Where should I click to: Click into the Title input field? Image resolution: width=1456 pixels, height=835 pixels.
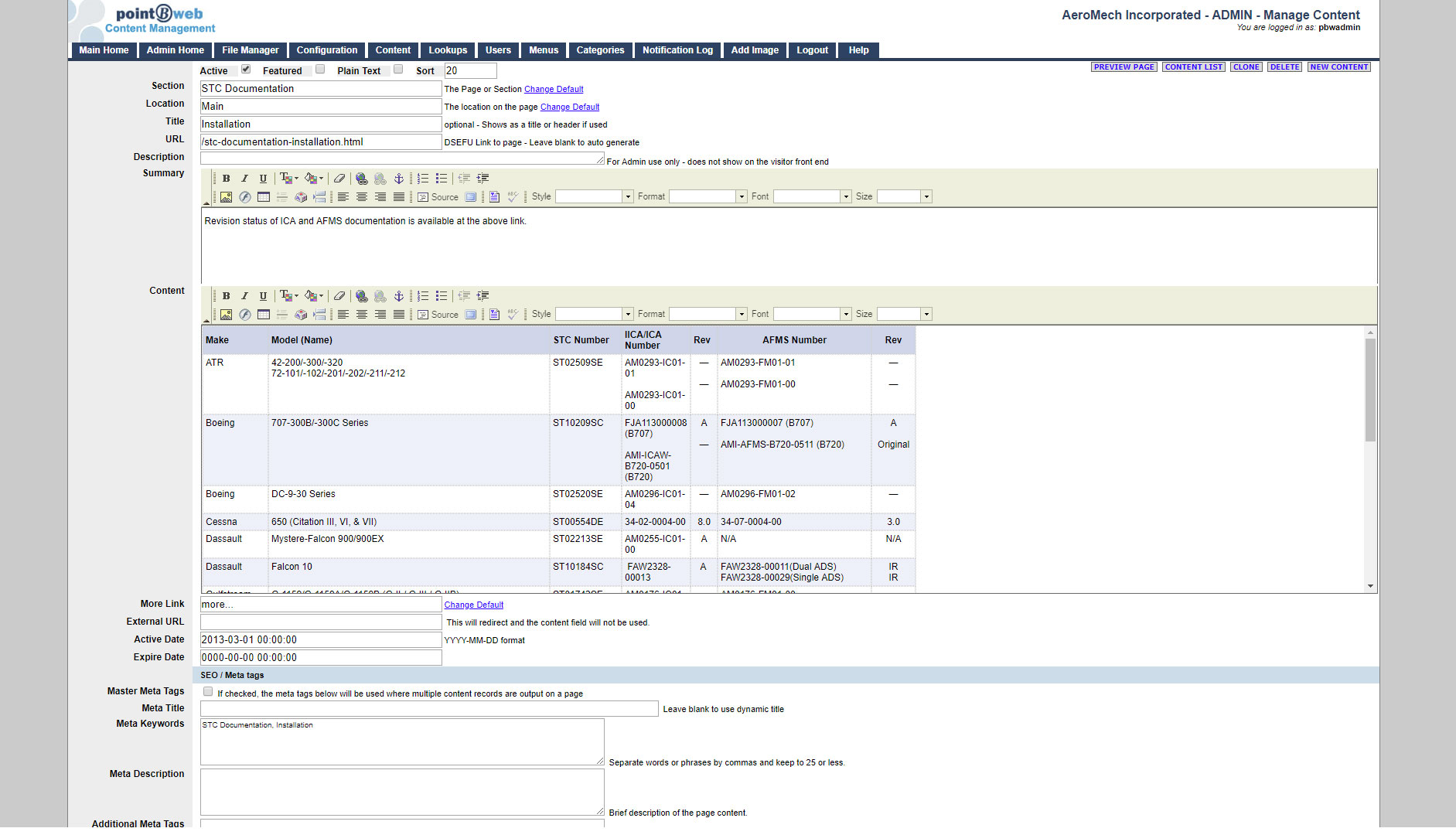click(x=321, y=124)
